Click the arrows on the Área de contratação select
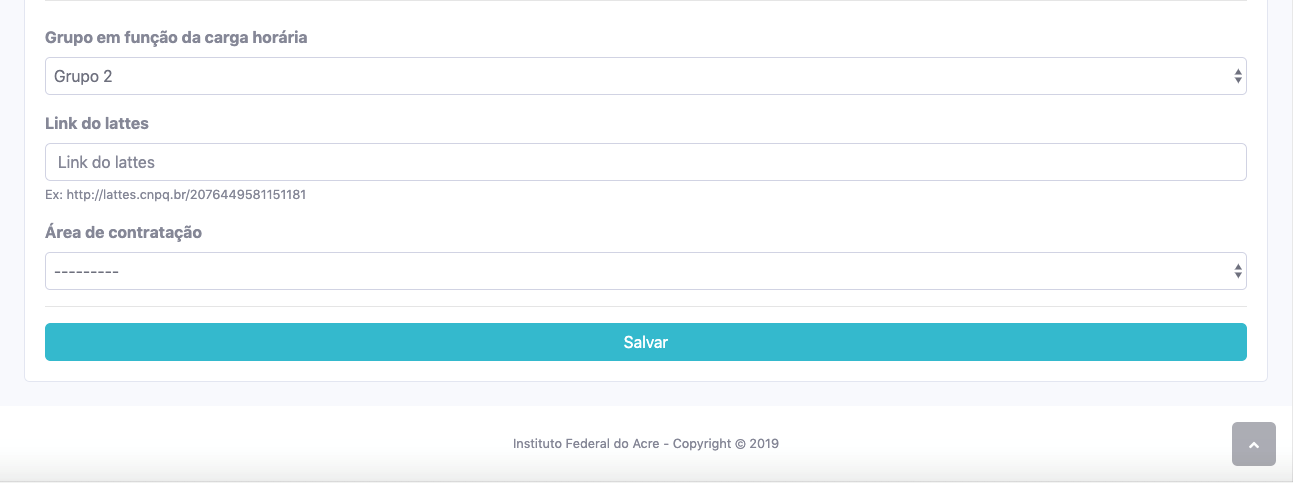This screenshot has width=1293, height=483. coord(1237,271)
